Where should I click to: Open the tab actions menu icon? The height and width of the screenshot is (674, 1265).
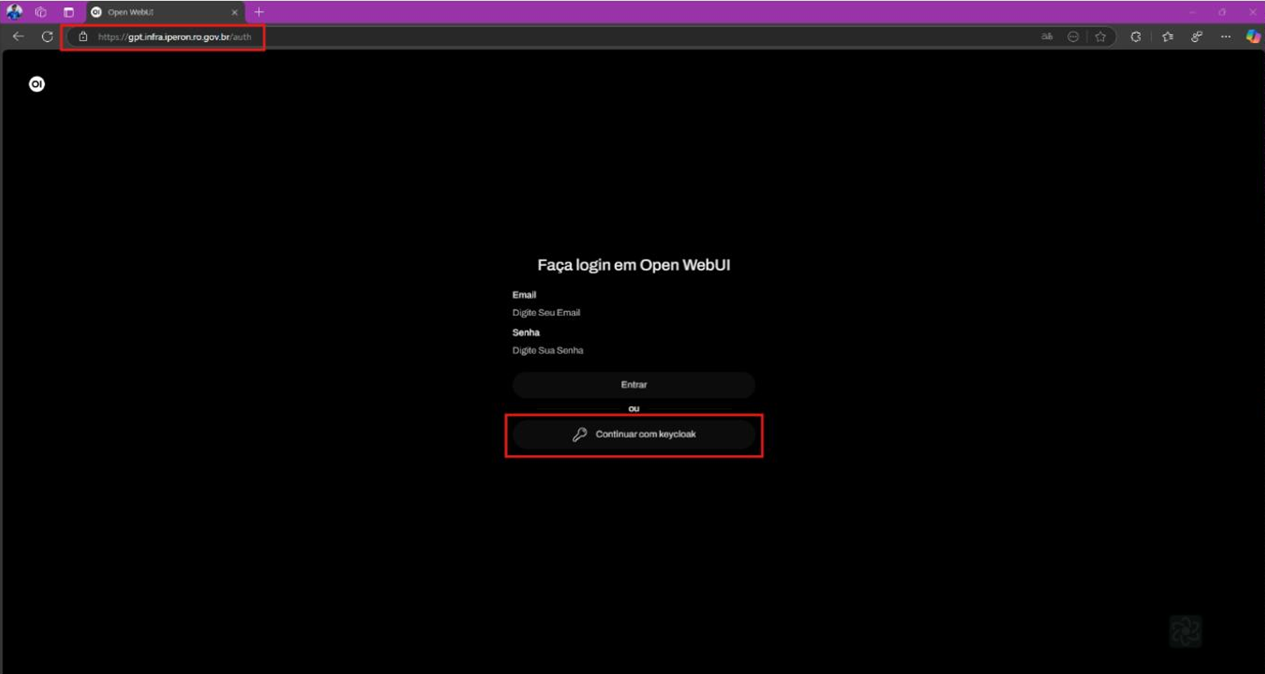tap(68, 12)
